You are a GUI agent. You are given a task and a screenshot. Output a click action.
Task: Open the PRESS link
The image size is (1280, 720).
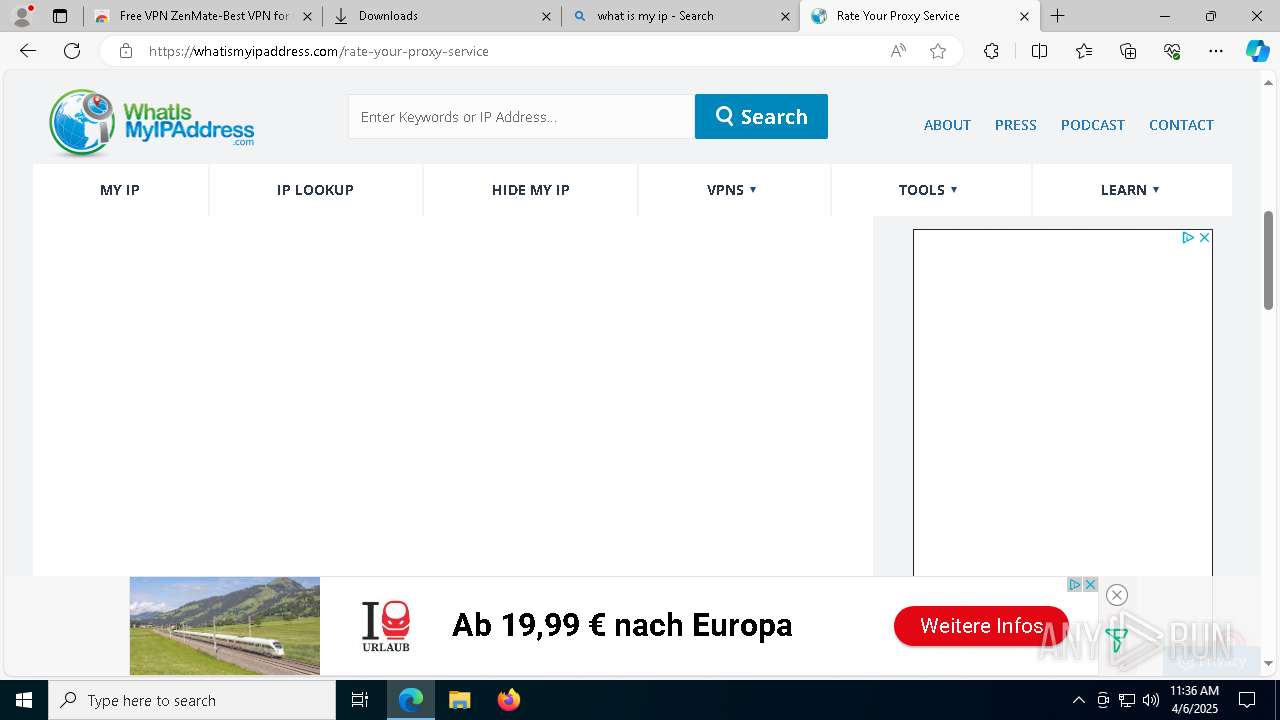coord(1015,125)
